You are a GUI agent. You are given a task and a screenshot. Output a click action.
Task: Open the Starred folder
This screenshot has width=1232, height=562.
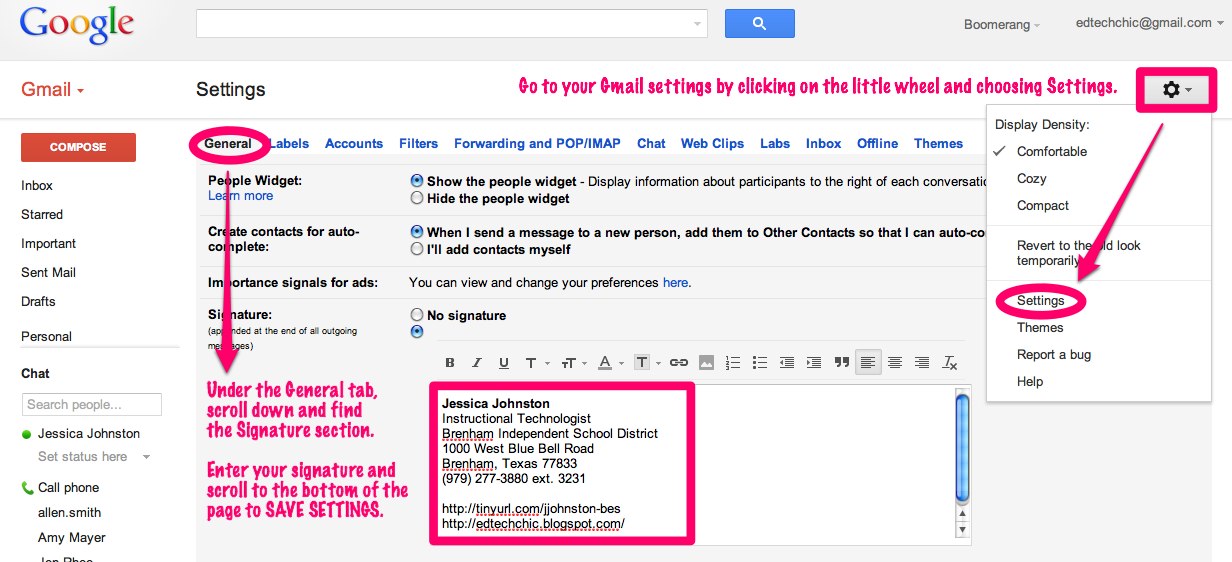[x=42, y=215]
